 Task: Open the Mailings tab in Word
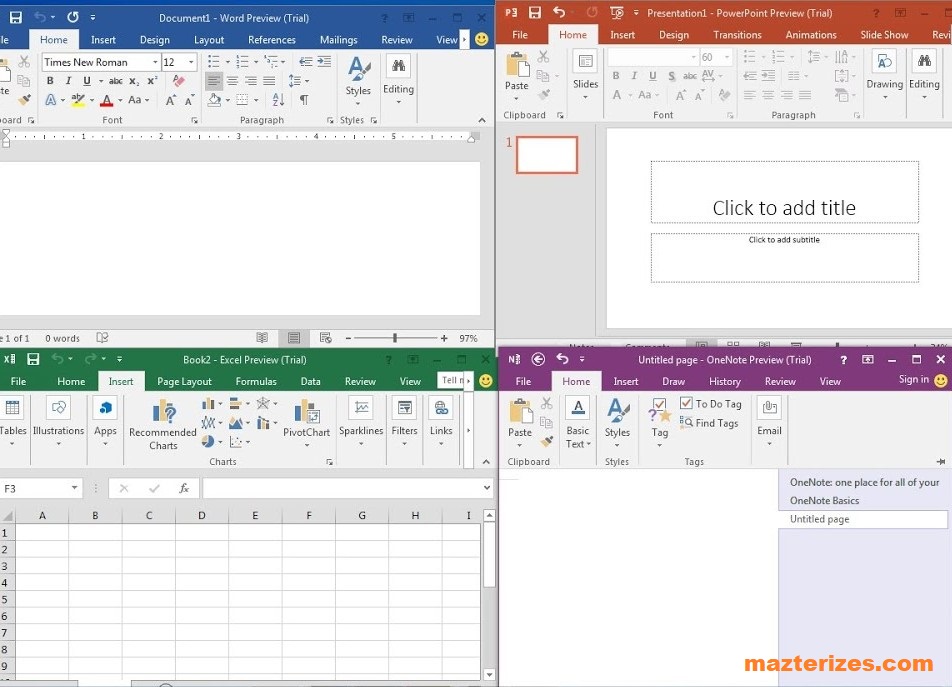[x=338, y=40]
